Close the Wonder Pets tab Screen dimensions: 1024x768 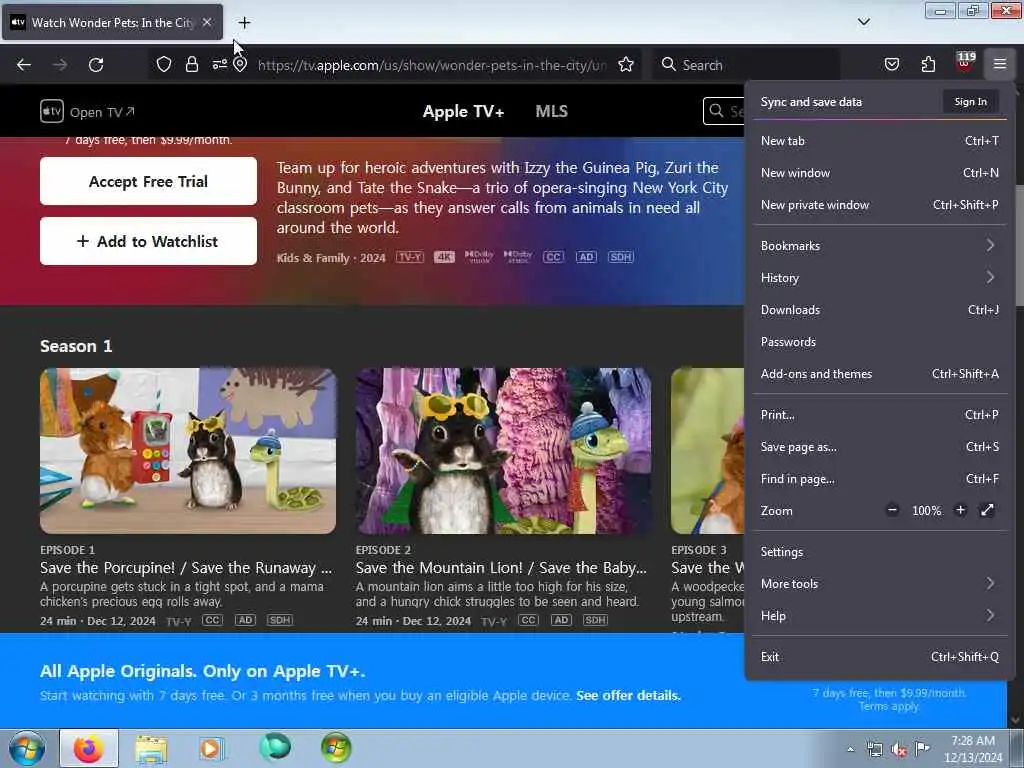[x=207, y=22]
